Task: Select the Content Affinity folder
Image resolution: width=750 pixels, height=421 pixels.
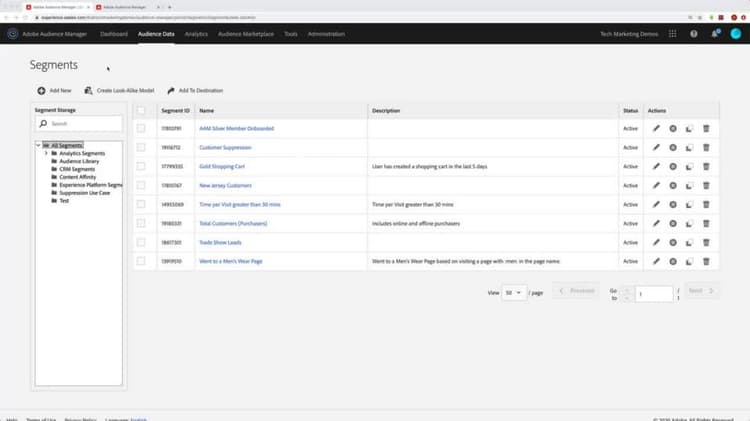Action: [x=77, y=177]
